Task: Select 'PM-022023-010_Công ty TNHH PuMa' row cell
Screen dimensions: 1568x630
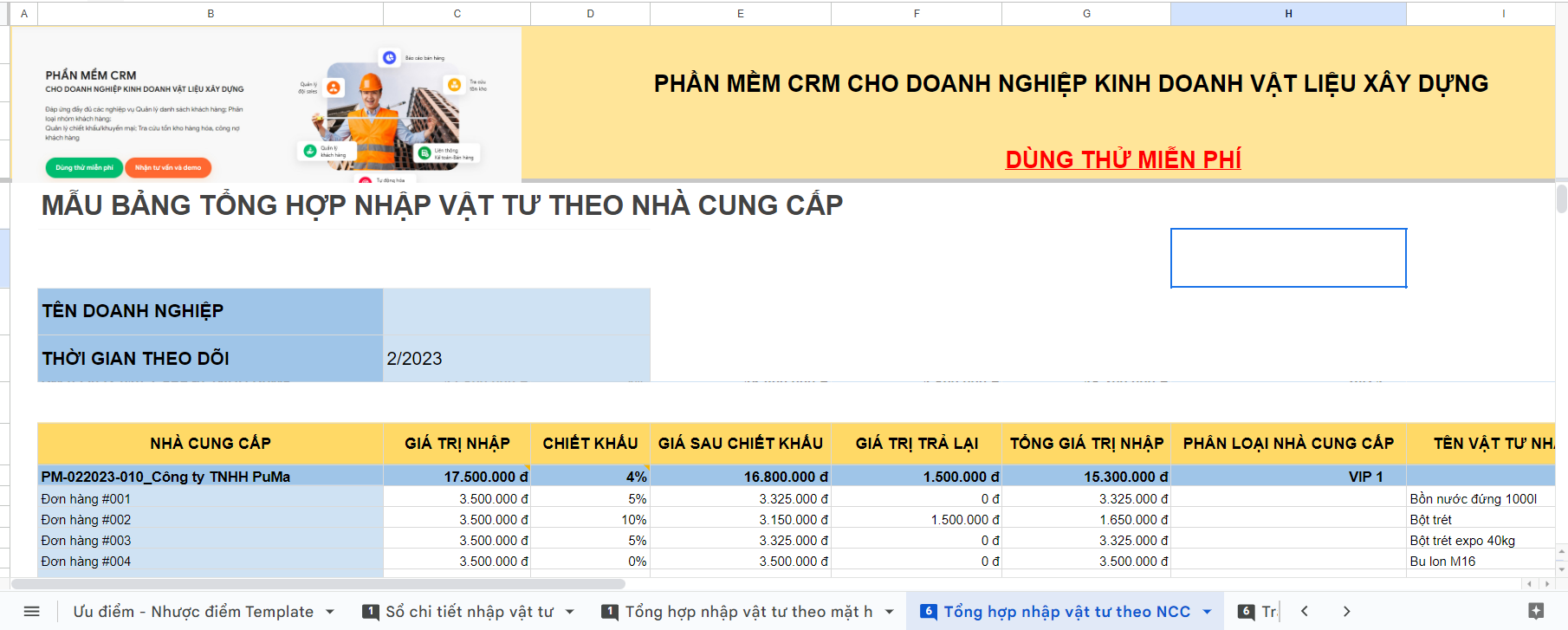Action: click(211, 477)
